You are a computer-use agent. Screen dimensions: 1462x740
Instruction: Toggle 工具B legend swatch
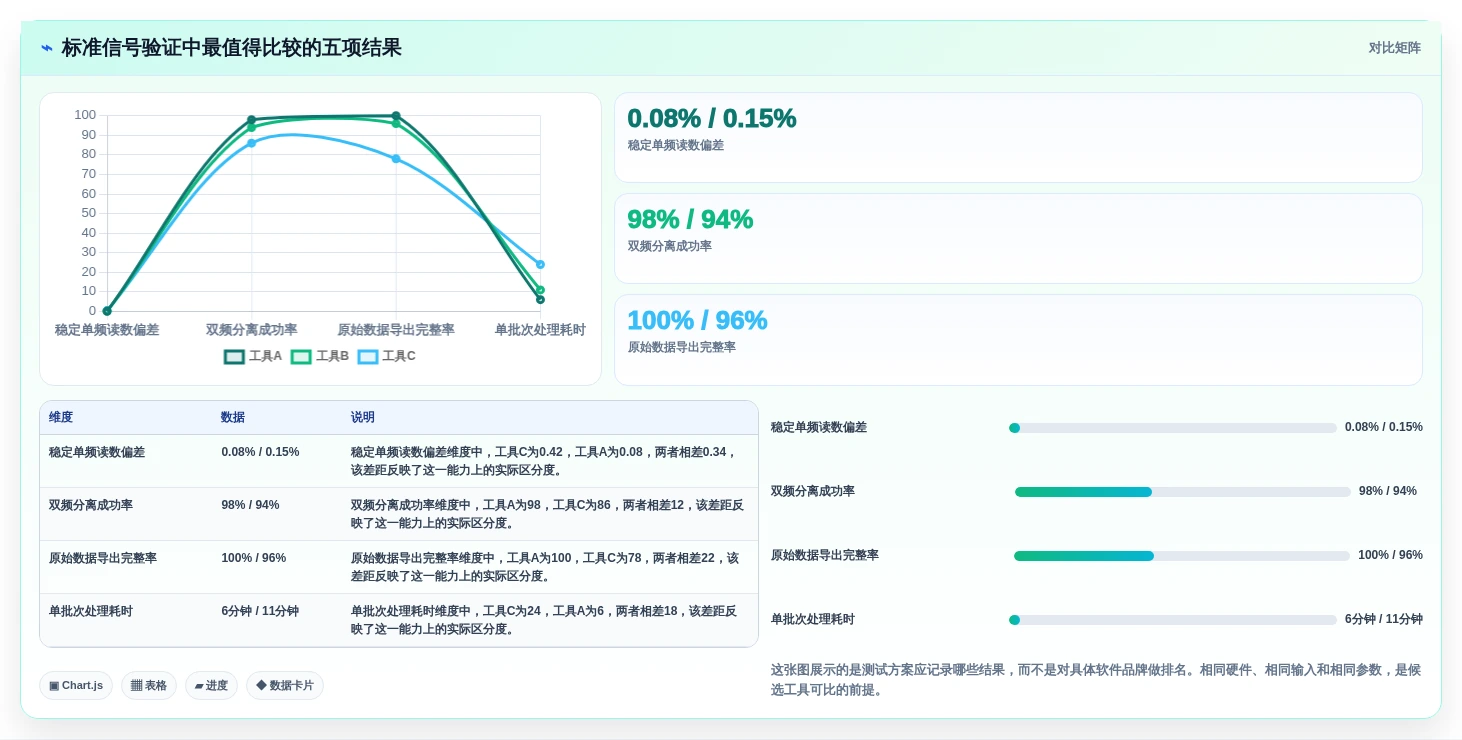click(301, 356)
